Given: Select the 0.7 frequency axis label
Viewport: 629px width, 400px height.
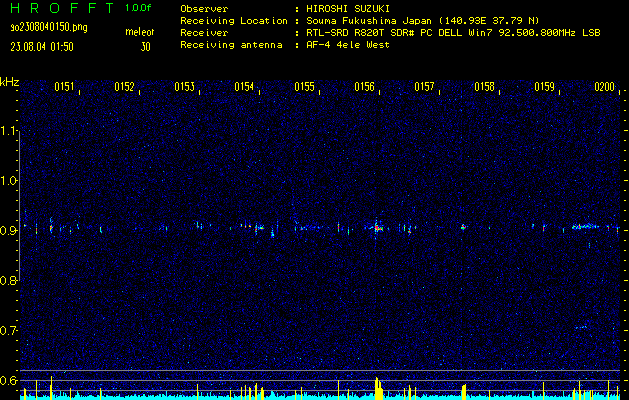Looking at the screenshot, I should pyautogui.click(x=9, y=330).
